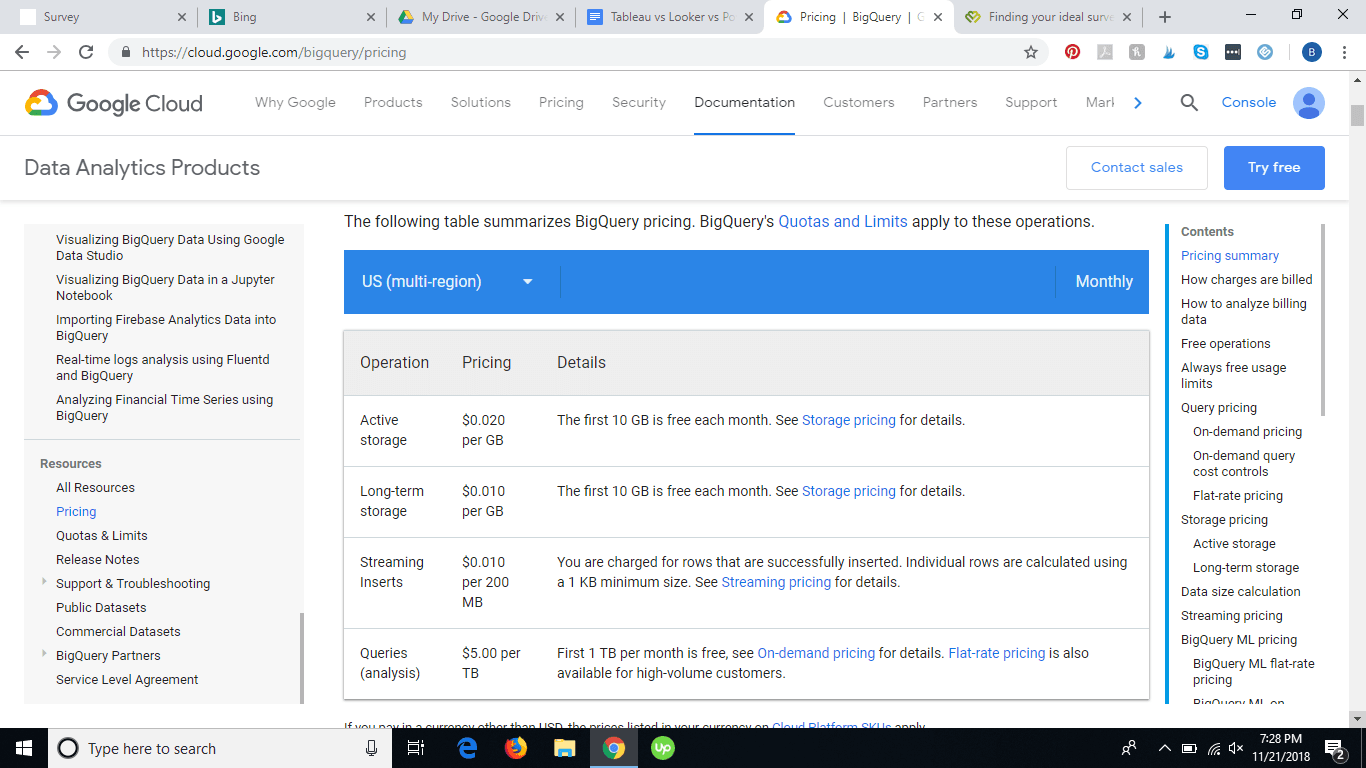Open the Action Center notifications icon
Viewport: 1366px width, 768px height.
(1334, 748)
